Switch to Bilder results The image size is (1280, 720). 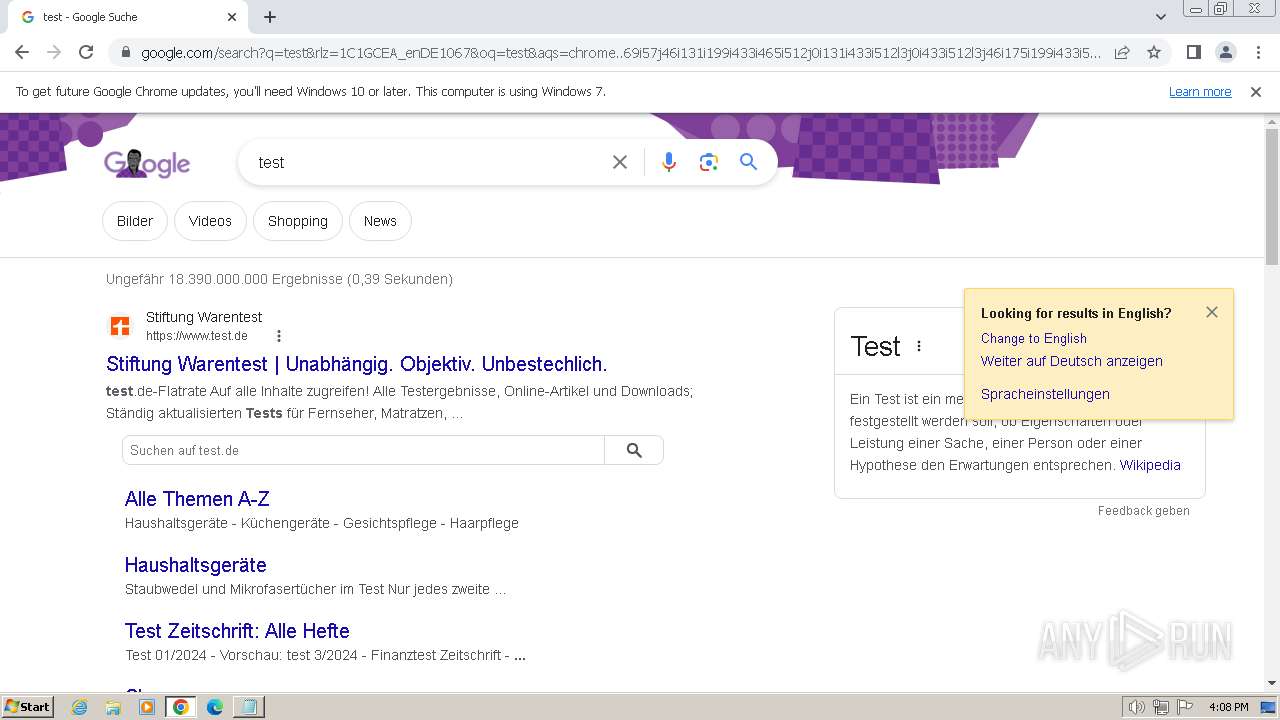[135, 221]
